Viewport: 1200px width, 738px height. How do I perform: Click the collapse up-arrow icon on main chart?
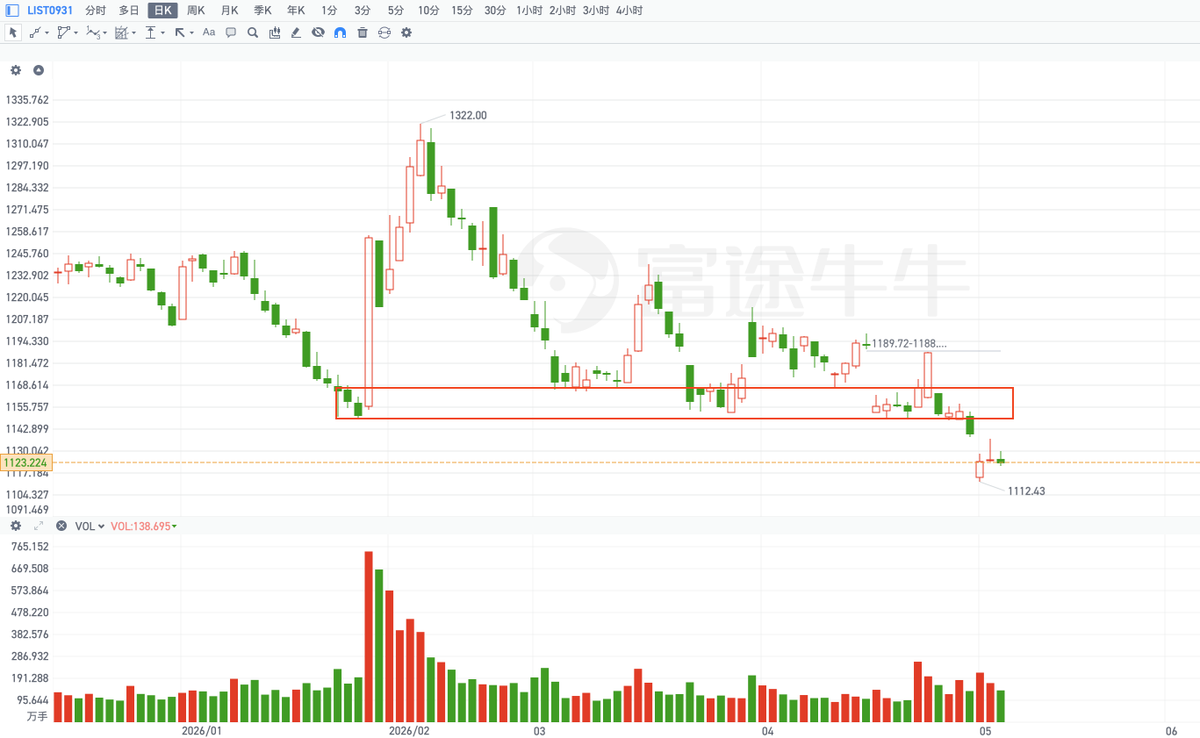(x=38, y=70)
